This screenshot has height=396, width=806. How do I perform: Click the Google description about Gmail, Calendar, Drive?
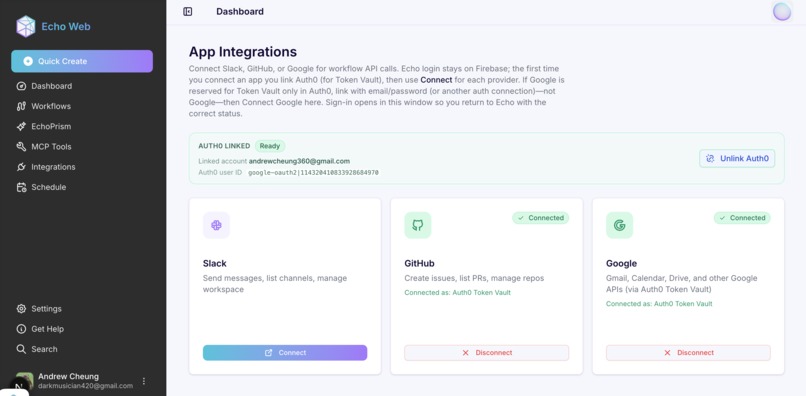point(682,284)
